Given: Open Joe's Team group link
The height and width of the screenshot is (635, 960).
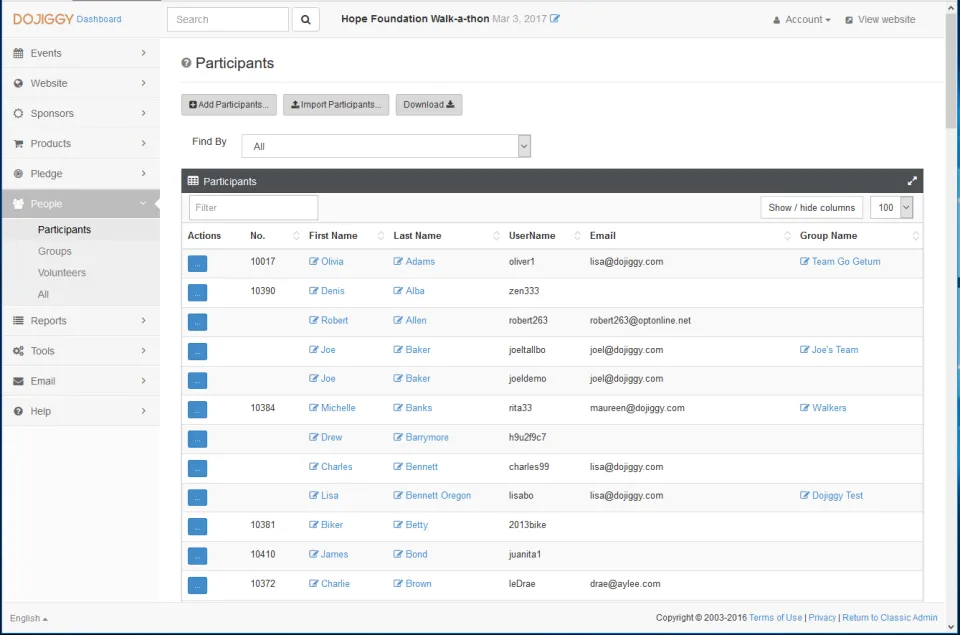Looking at the screenshot, I should [x=834, y=350].
